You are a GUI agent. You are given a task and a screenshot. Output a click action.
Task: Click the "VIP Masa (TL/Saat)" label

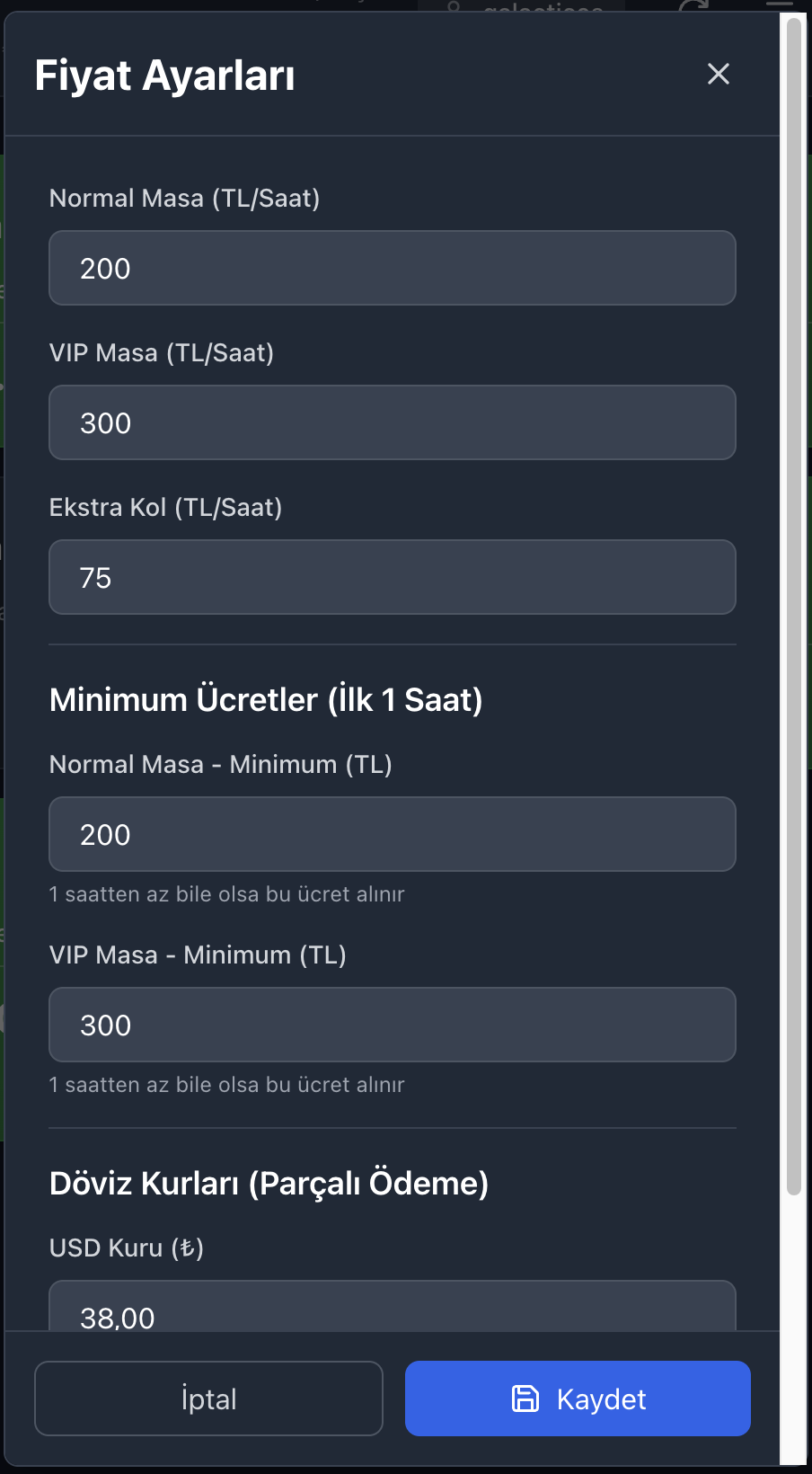point(162,352)
